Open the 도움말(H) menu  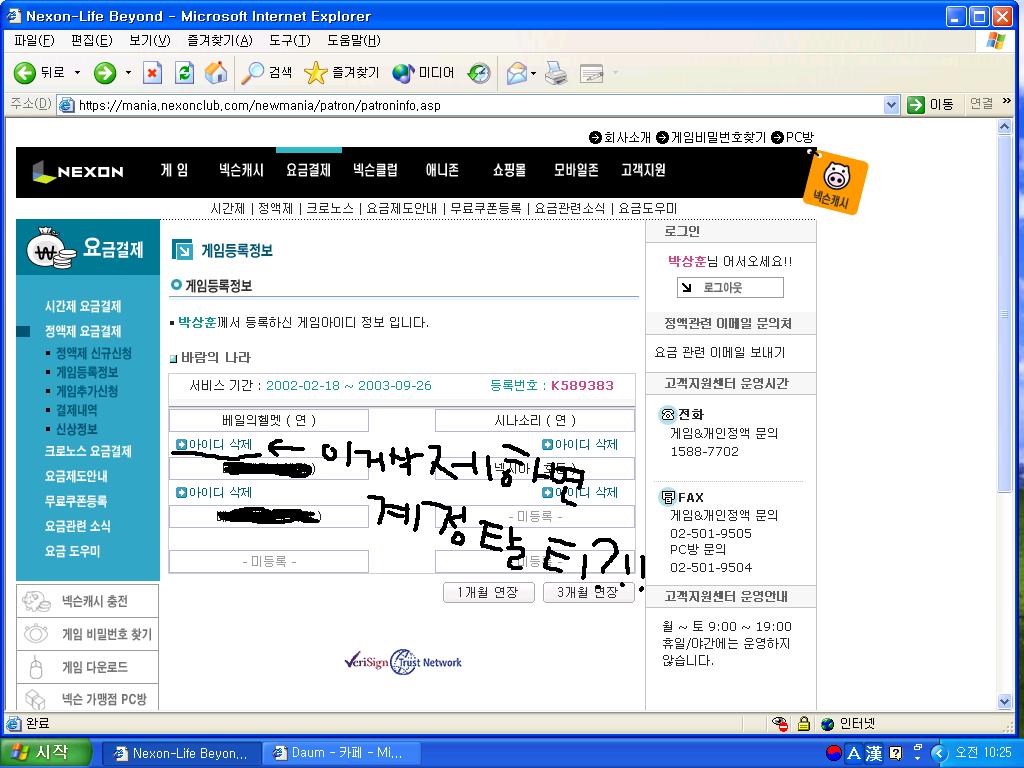click(x=353, y=40)
